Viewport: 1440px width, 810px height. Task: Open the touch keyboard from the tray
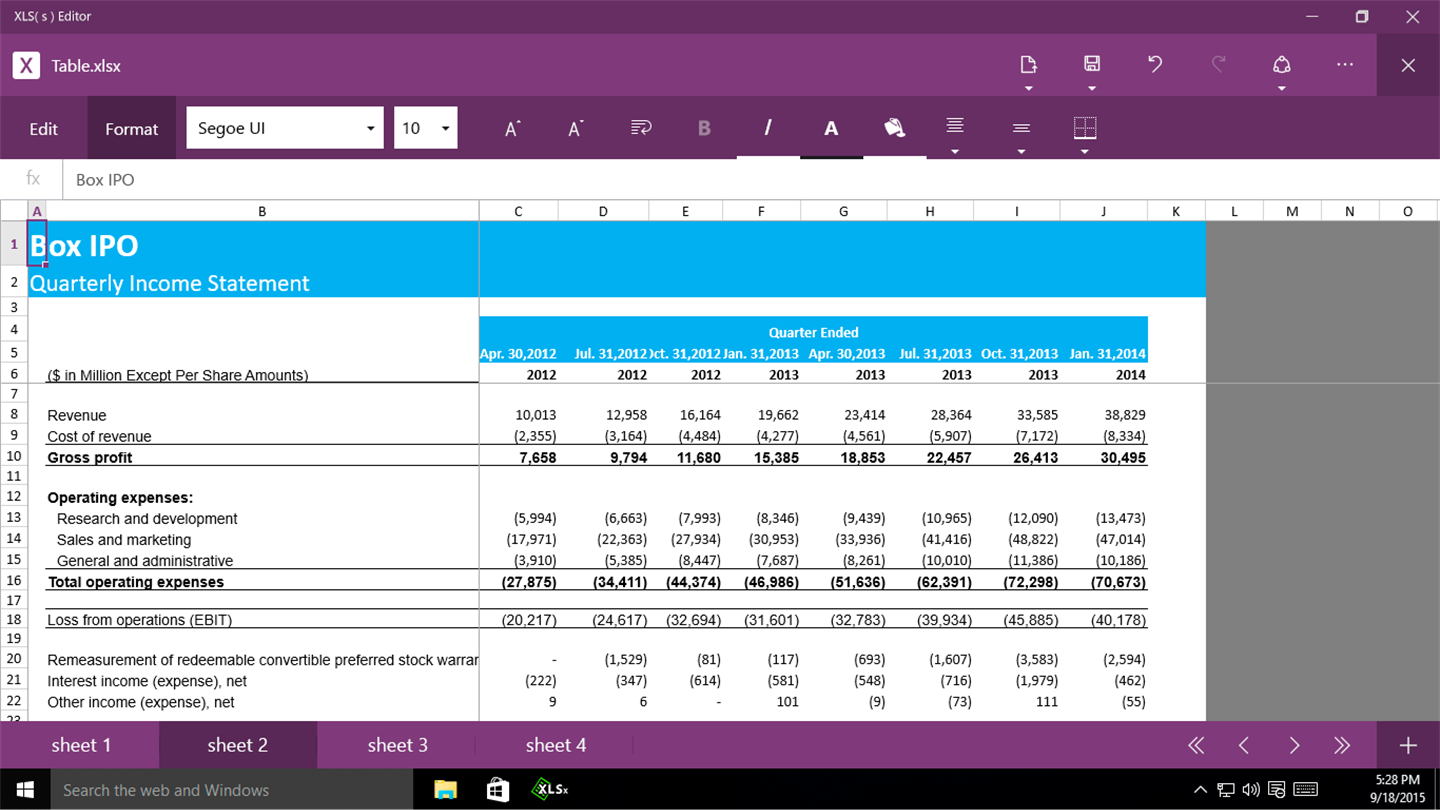pos(1306,790)
